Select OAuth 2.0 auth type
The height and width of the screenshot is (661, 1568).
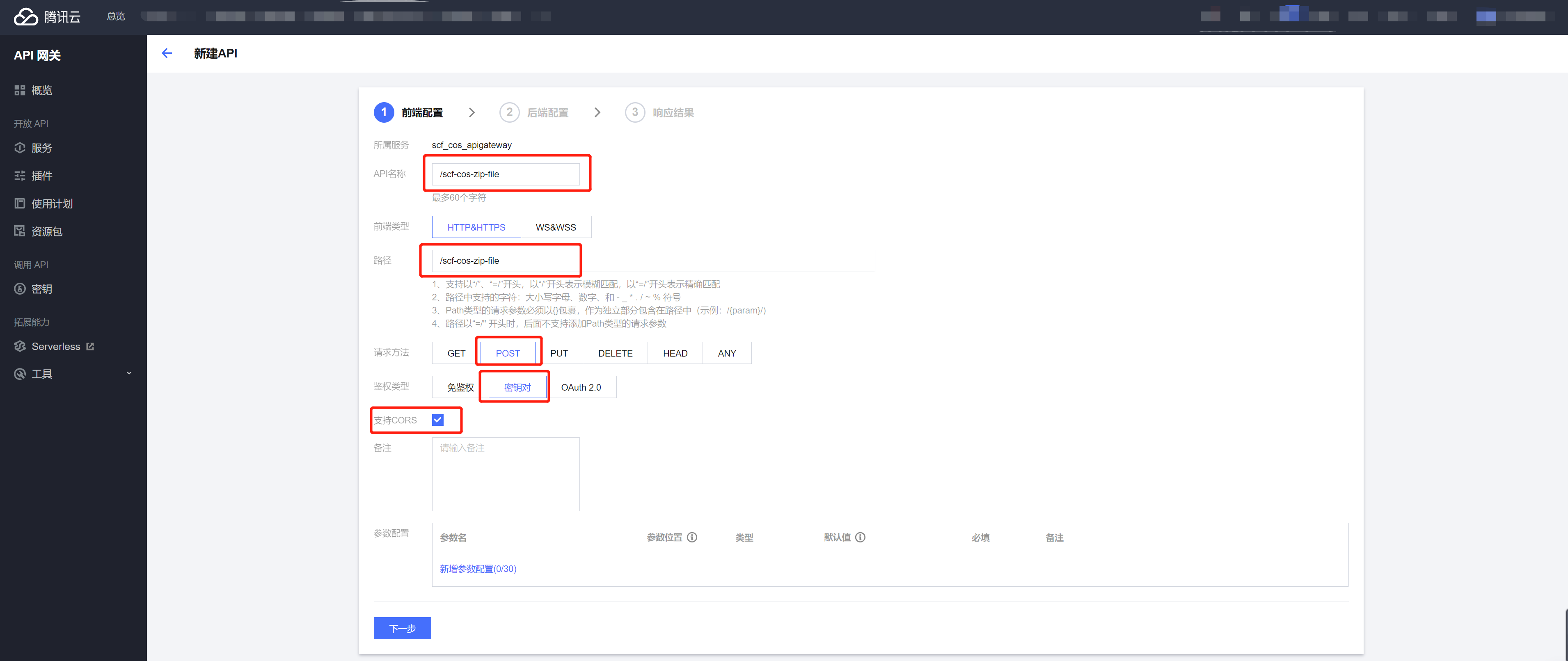[x=581, y=387]
